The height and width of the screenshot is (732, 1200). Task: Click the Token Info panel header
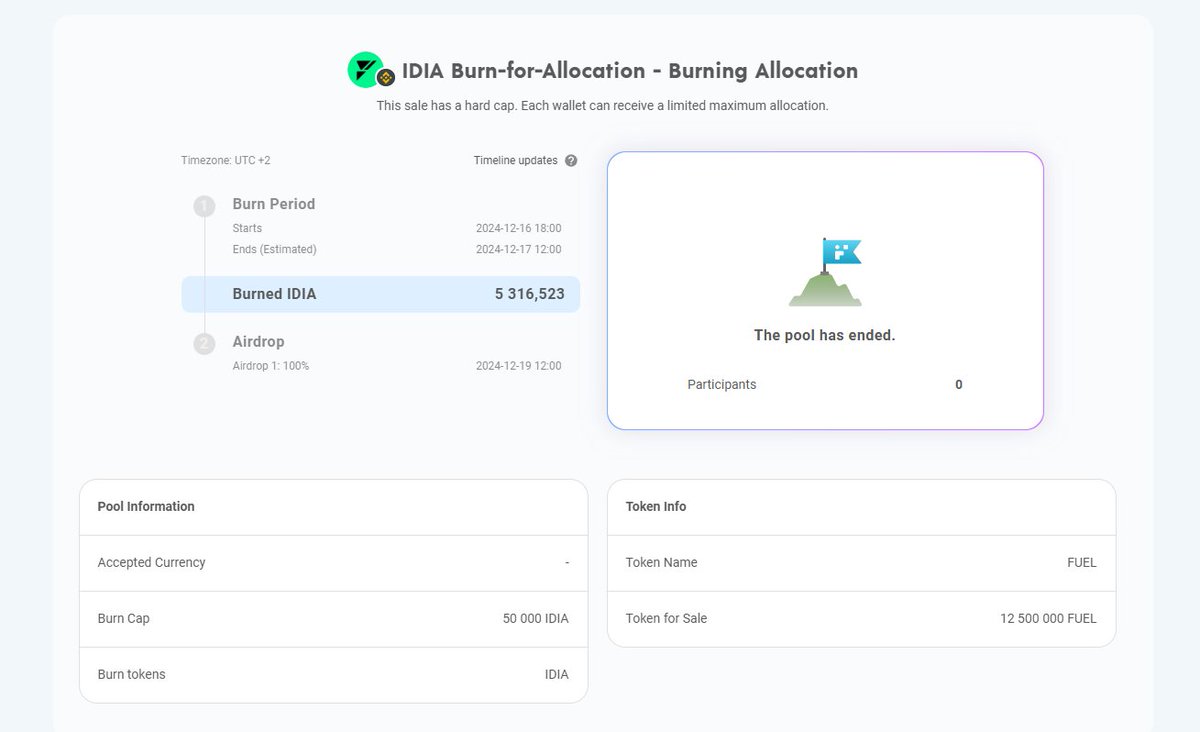pyautogui.click(x=656, y=506)
